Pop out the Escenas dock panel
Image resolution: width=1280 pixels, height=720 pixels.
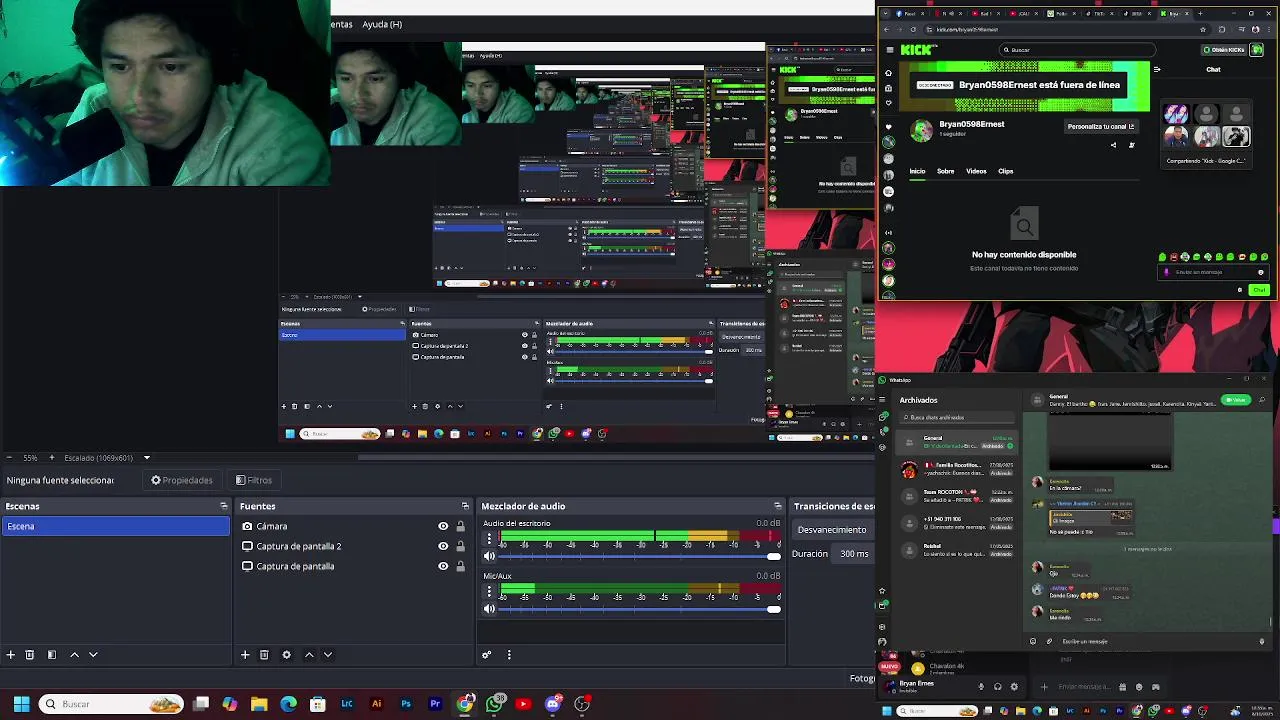[224, 506]
